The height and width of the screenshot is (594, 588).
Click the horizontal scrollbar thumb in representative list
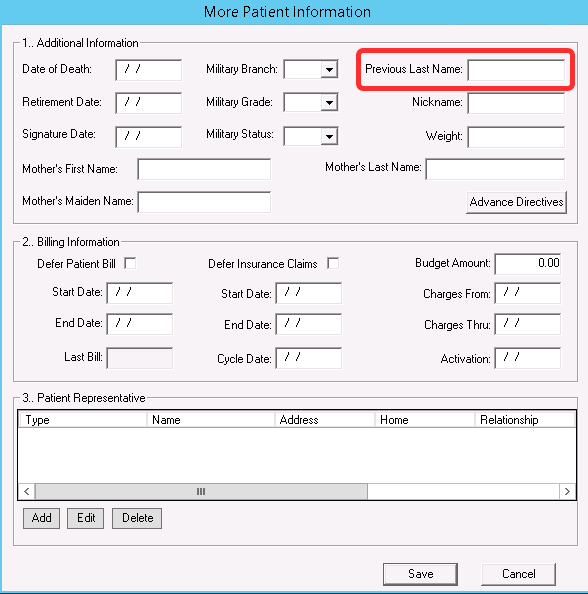201,491
